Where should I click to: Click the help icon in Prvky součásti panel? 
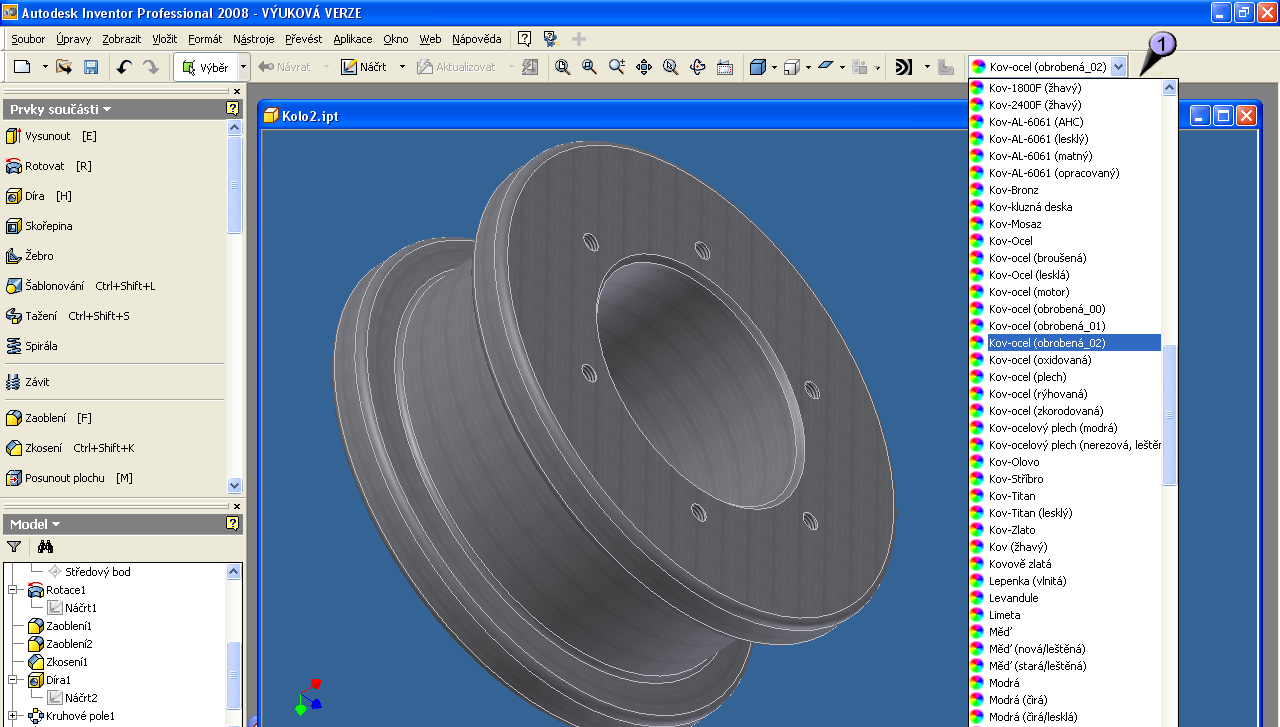[x=233, y=108]
